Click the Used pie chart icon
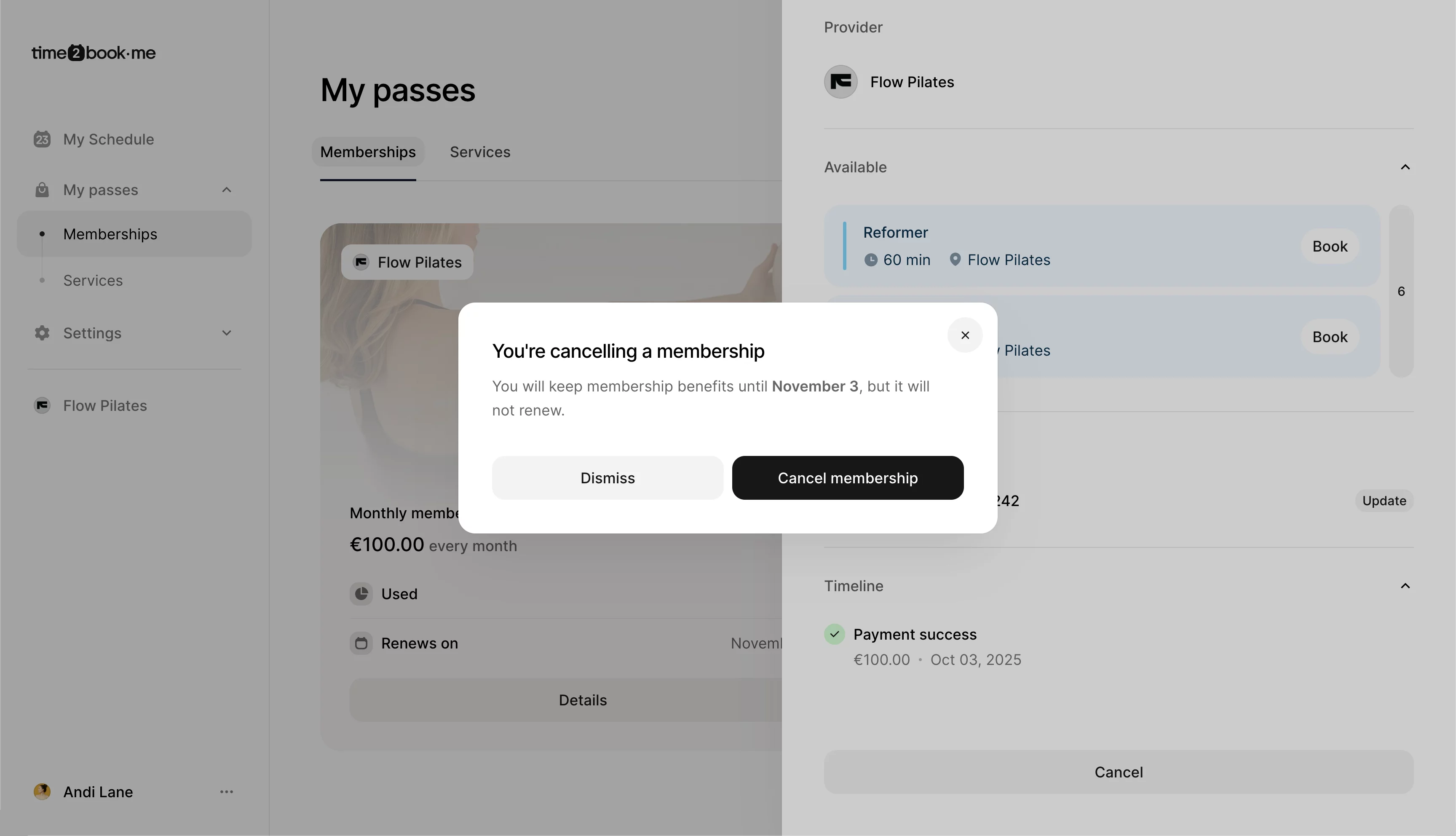The height and width of the screenshot is (836, 1456). [361, 594]
